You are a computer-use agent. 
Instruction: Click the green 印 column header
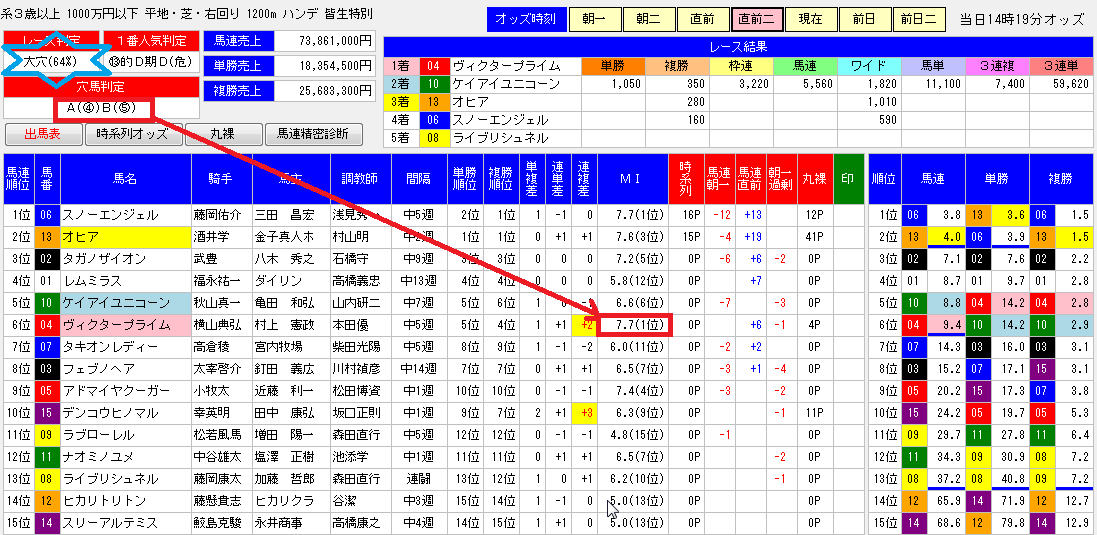pos(848,179)
